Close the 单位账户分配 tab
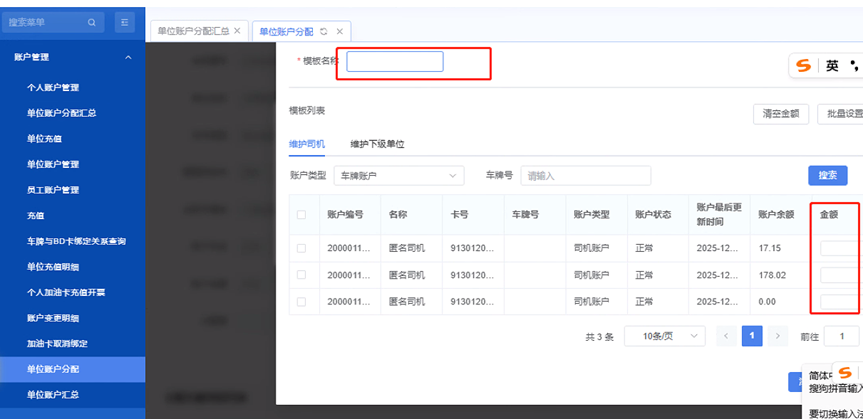 pyautogui.click(x=340, y=32)
